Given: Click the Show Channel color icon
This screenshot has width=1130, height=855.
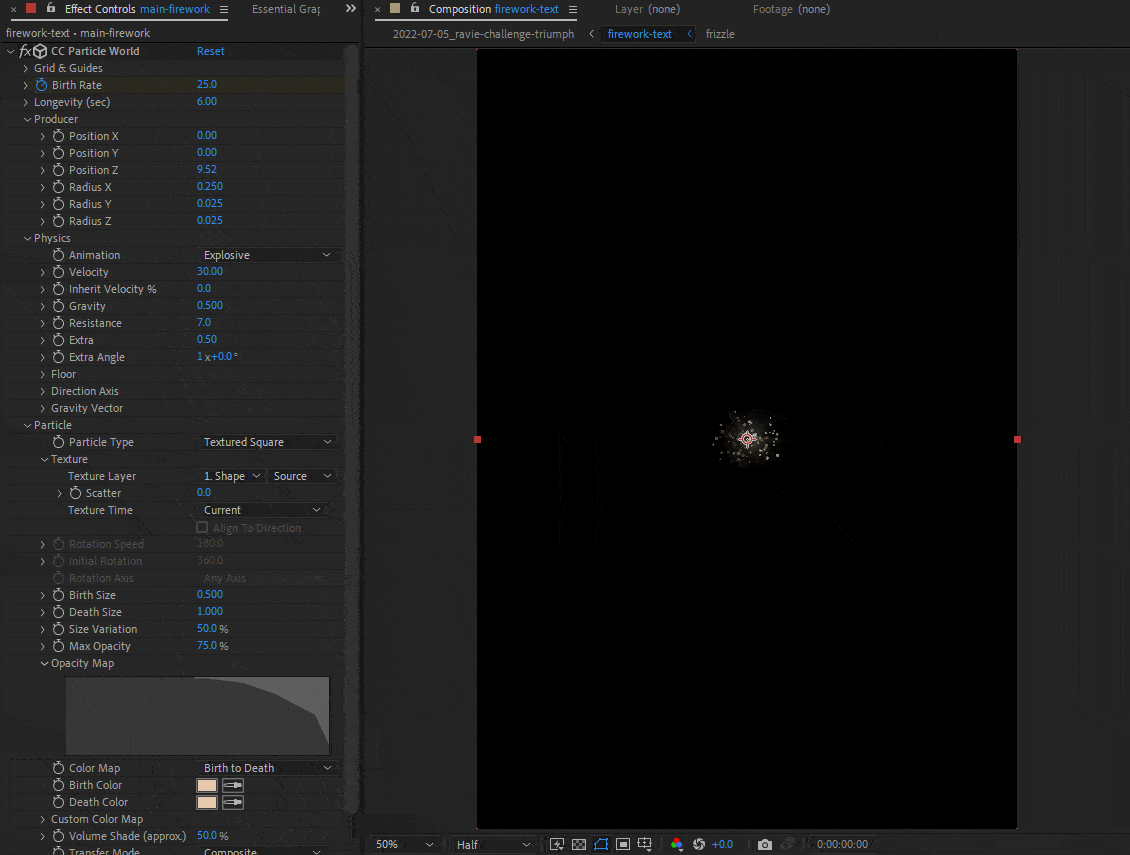Looking at the screenshot, I should pos(677,844).
